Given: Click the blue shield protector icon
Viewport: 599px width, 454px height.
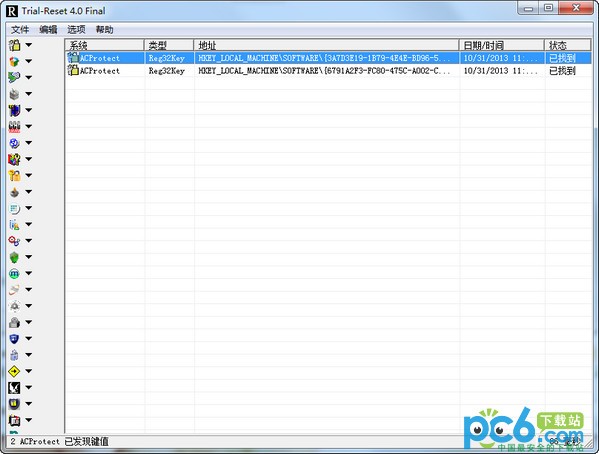Looking at the screenshot, I should [15, 339].
